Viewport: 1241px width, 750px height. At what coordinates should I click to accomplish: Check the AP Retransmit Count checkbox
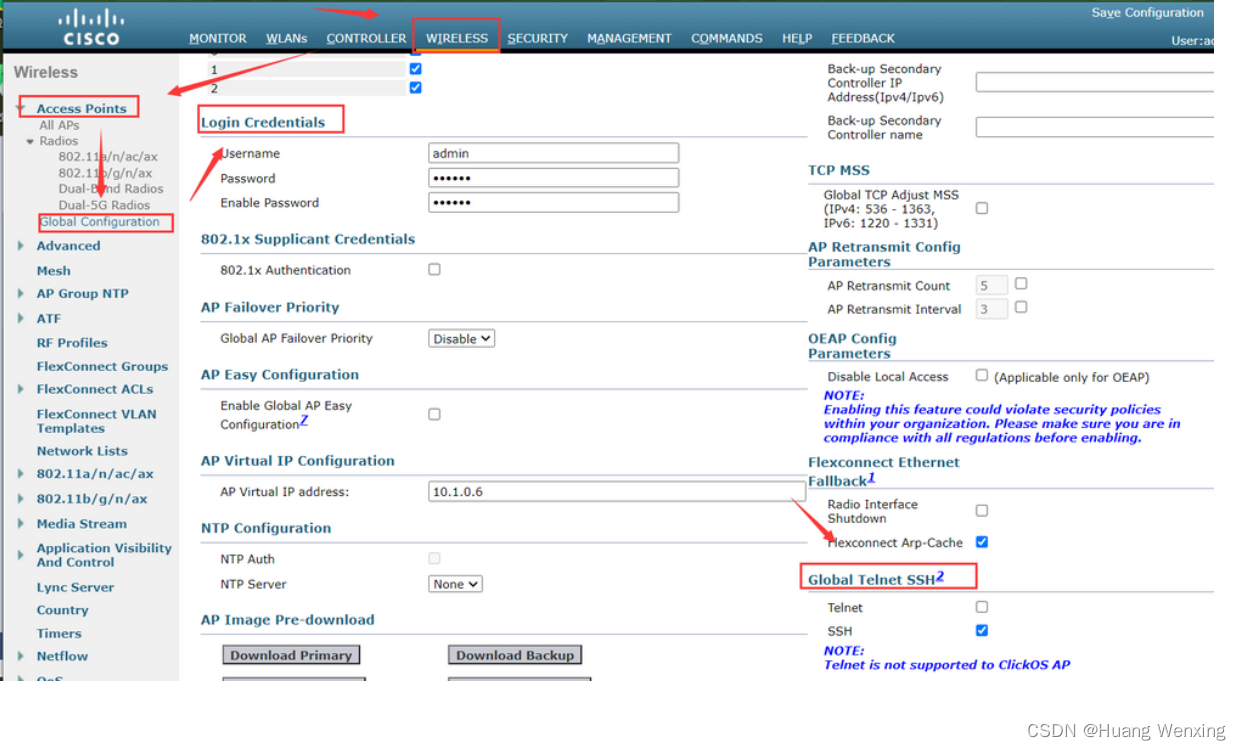coord(1021,284)
